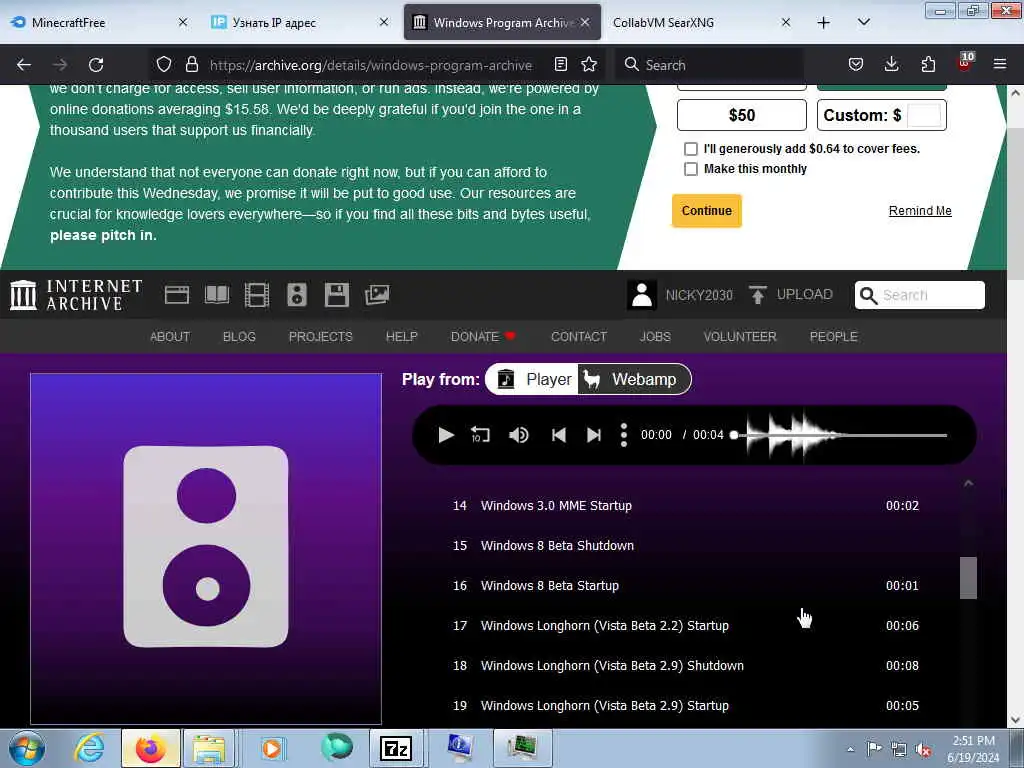Open the Texts book icon
The width and height of the screenshot is (1024, 768).
point(217,295)
